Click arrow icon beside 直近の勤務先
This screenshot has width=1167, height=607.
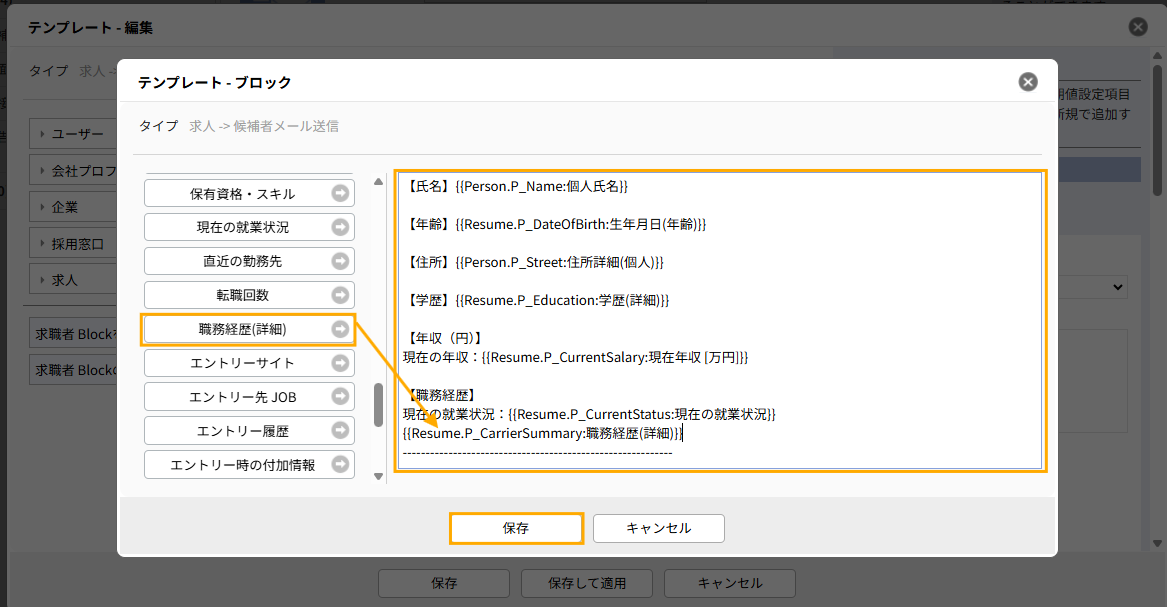point(340,261)
